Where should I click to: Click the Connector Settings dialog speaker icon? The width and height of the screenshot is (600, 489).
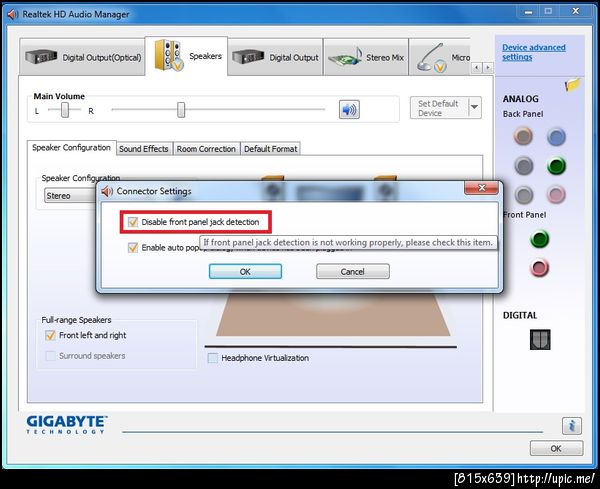(x=107, y=191)
